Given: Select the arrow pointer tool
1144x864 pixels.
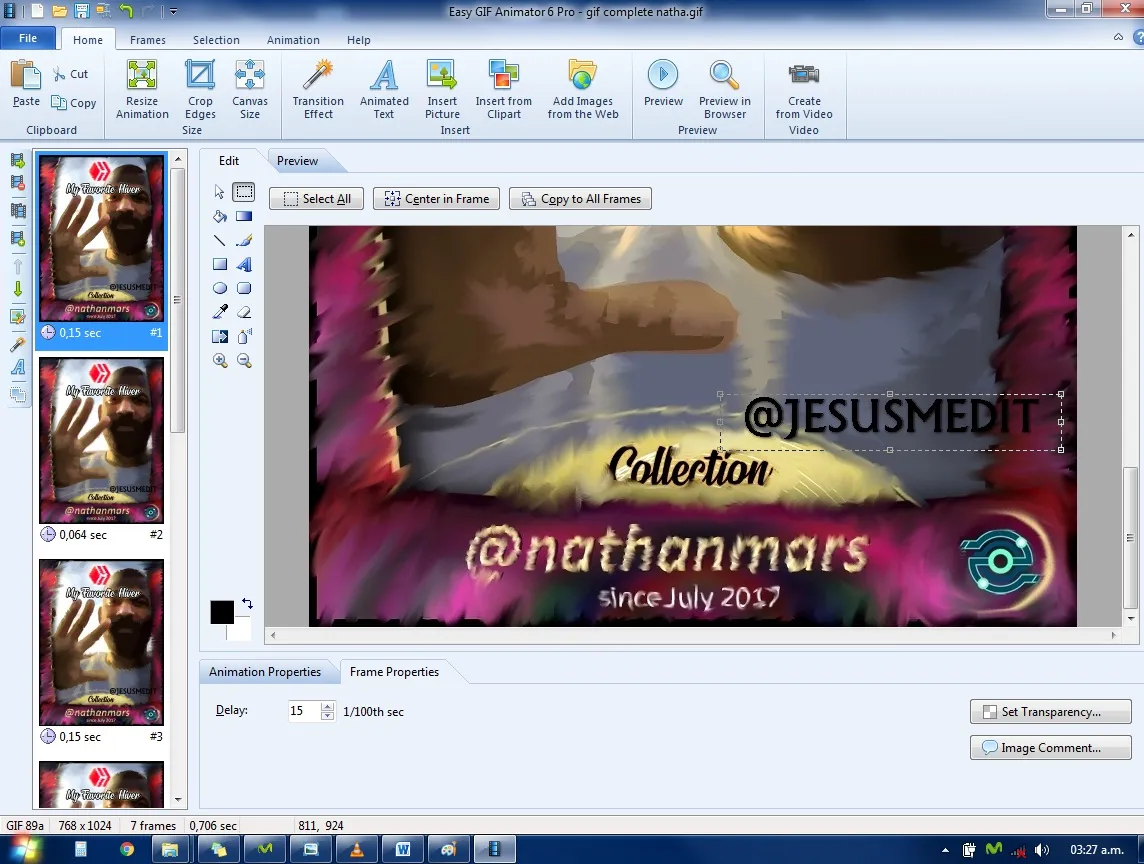Looking at the screenshot, I should pos(220,192).
